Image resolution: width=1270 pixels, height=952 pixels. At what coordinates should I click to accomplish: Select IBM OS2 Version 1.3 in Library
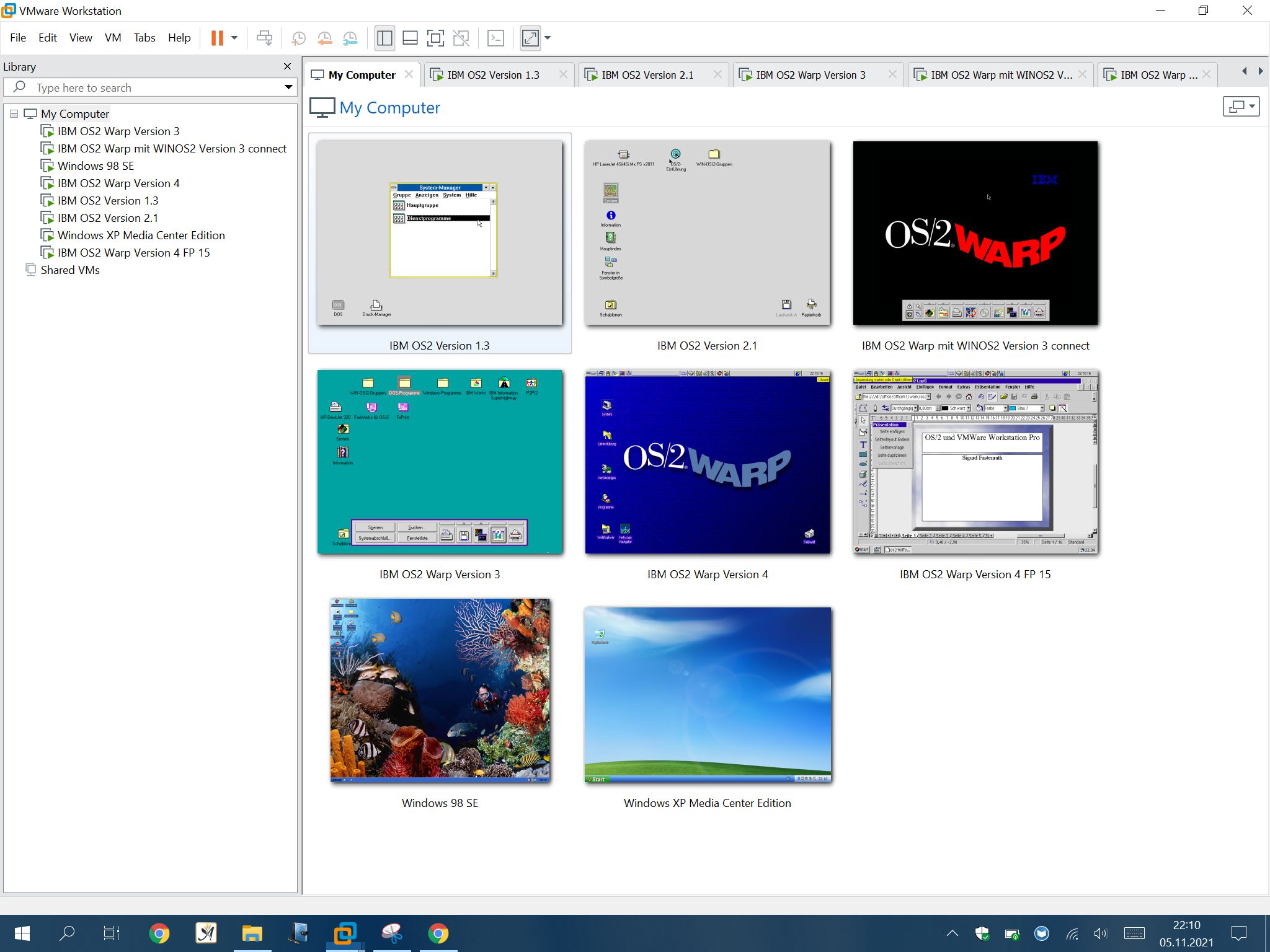108,201
